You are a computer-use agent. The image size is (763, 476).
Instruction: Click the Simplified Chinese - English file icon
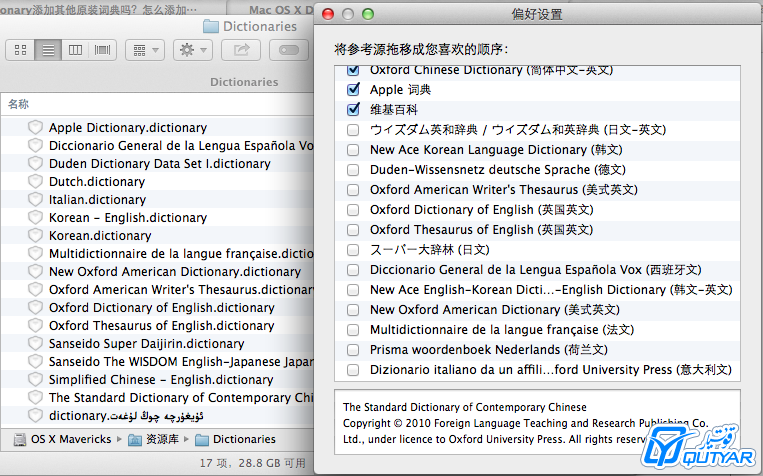click(35, 380)
